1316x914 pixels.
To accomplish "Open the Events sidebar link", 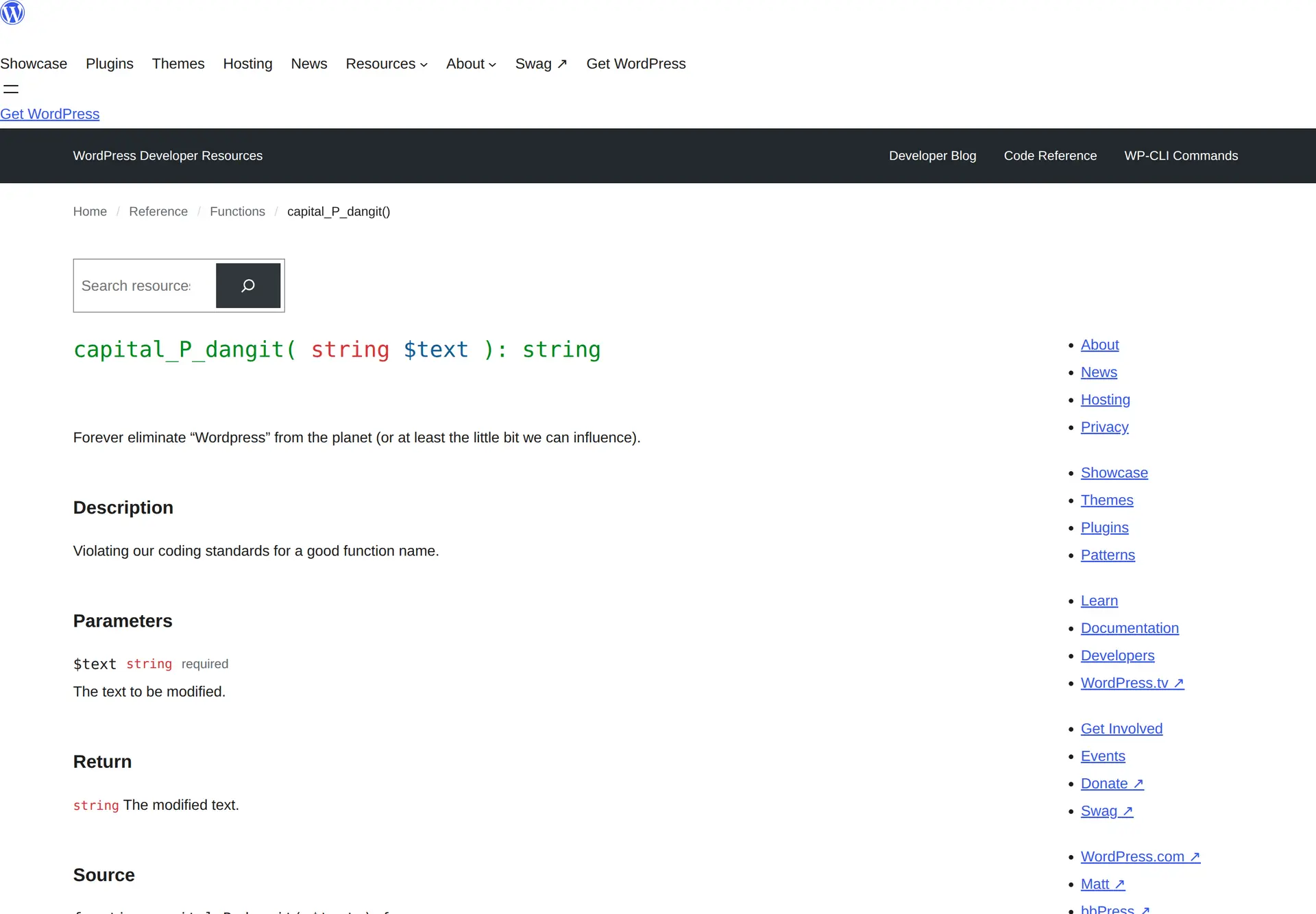I will pos(1103,756).
